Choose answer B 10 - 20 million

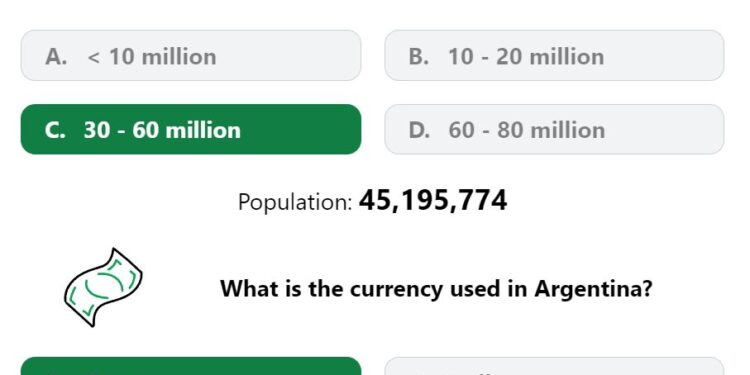pos(554,55)
